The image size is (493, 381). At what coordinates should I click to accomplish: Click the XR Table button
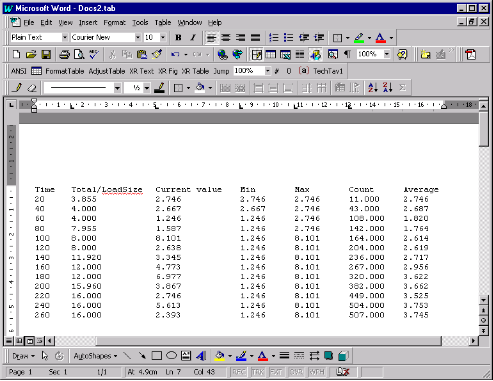click(x=195, y=71)
